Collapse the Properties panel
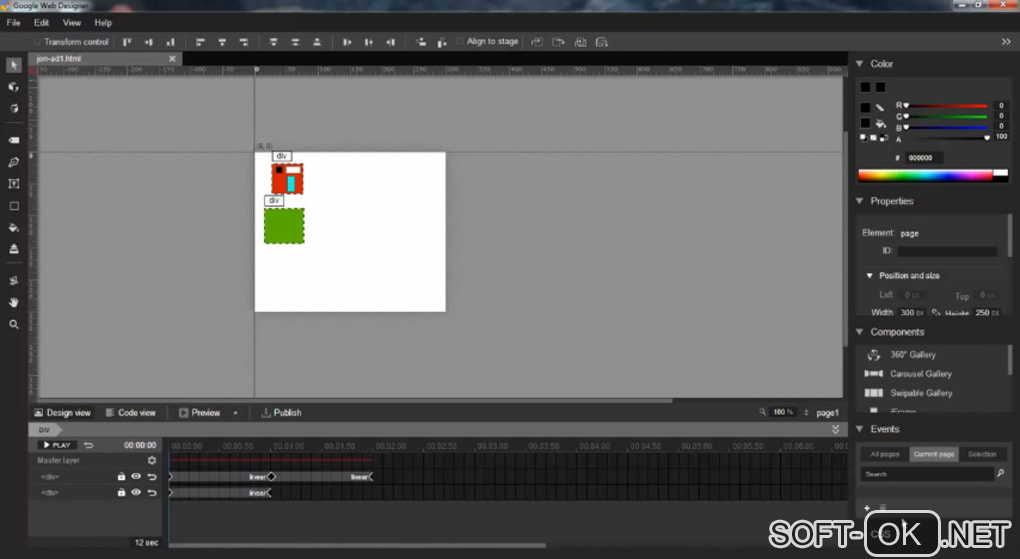1020x559 pixels. [859, 201]
